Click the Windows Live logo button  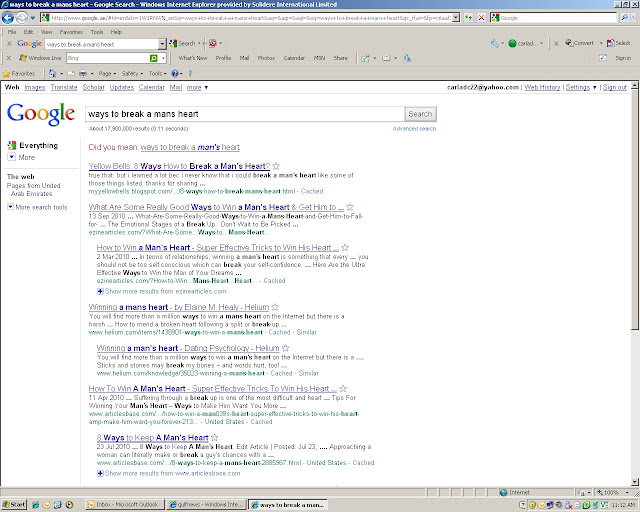40,58
